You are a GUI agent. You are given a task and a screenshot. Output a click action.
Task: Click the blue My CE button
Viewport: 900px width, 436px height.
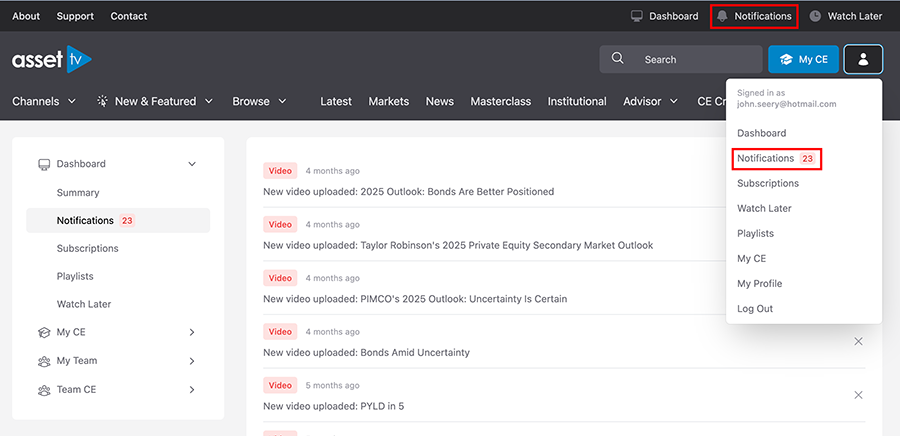point(803,59)
